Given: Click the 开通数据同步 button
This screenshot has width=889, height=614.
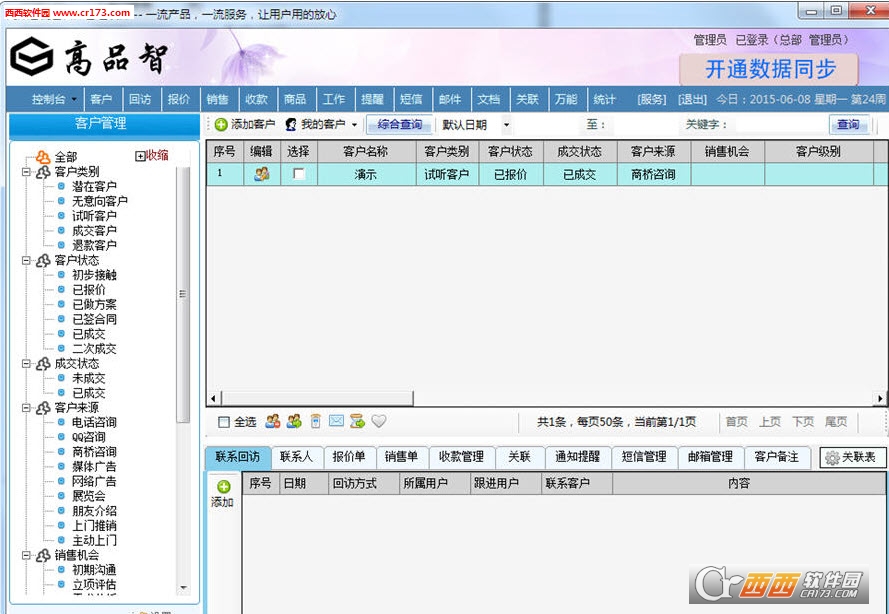Looking at the screenshot, I should (769, 69).
